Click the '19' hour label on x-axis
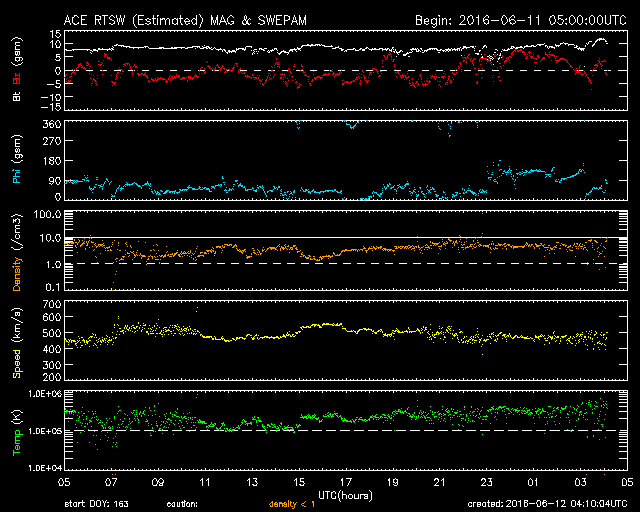The width and height of the screenshot is (640, 512). 393,483
